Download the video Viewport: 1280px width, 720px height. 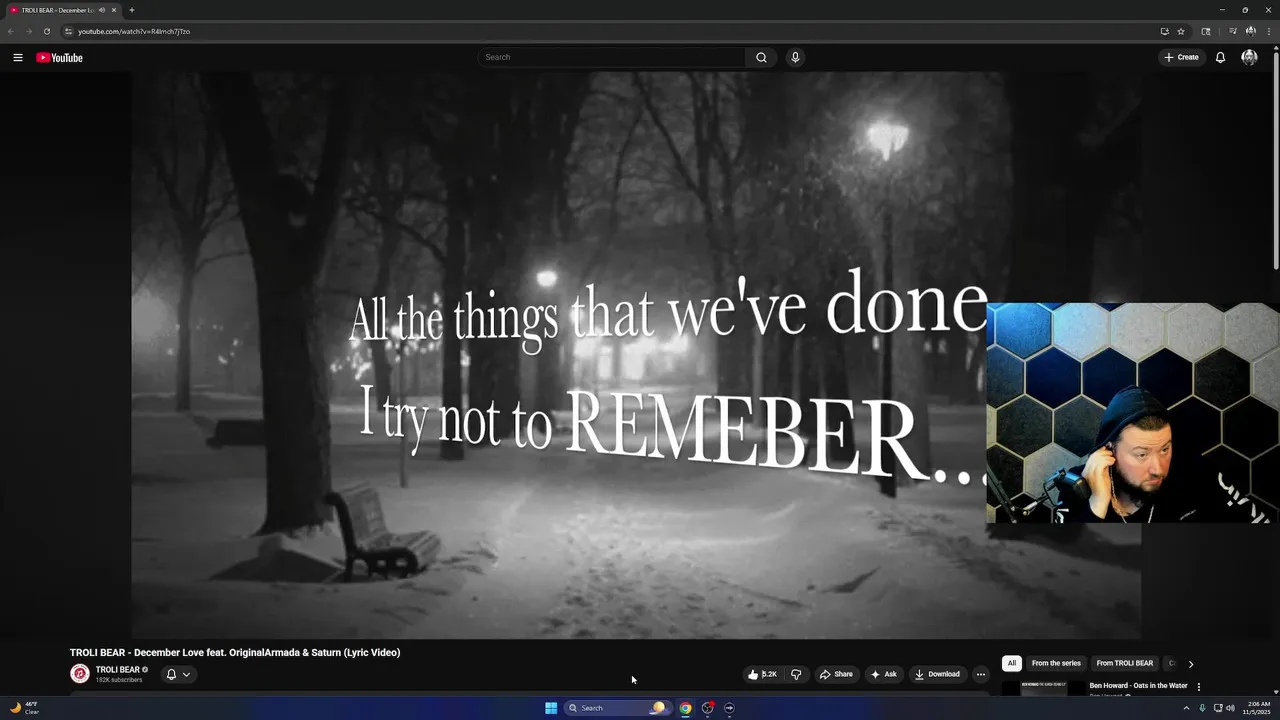(937, 674)
